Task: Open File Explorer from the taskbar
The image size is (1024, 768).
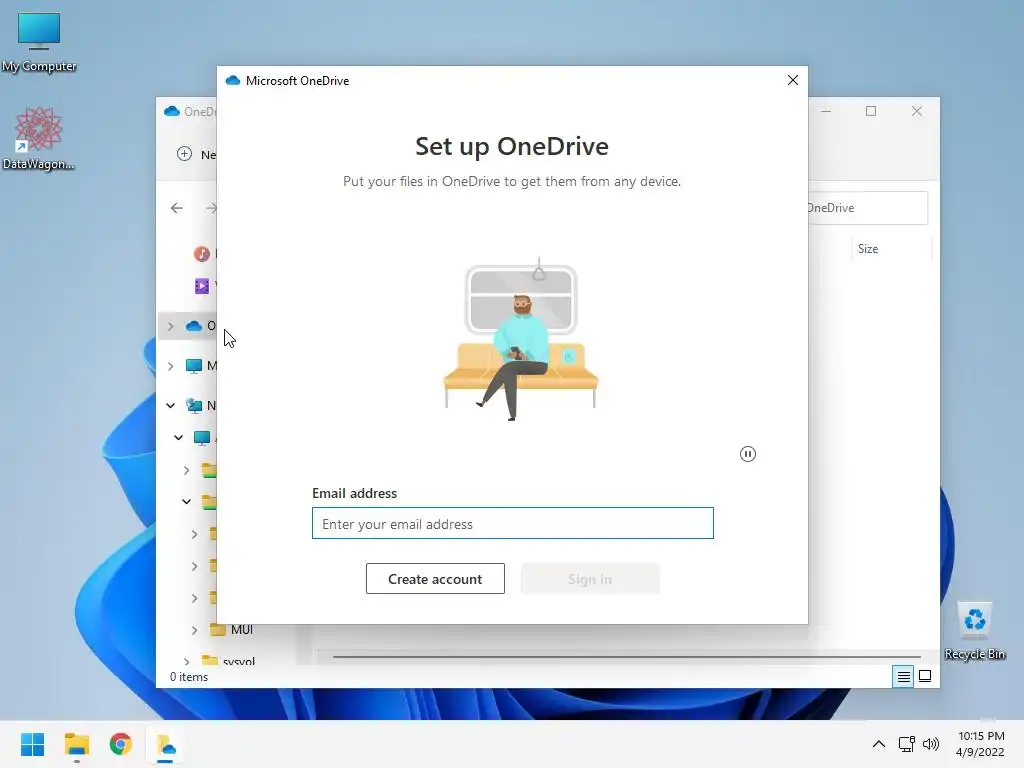Action: pos(76,744)
